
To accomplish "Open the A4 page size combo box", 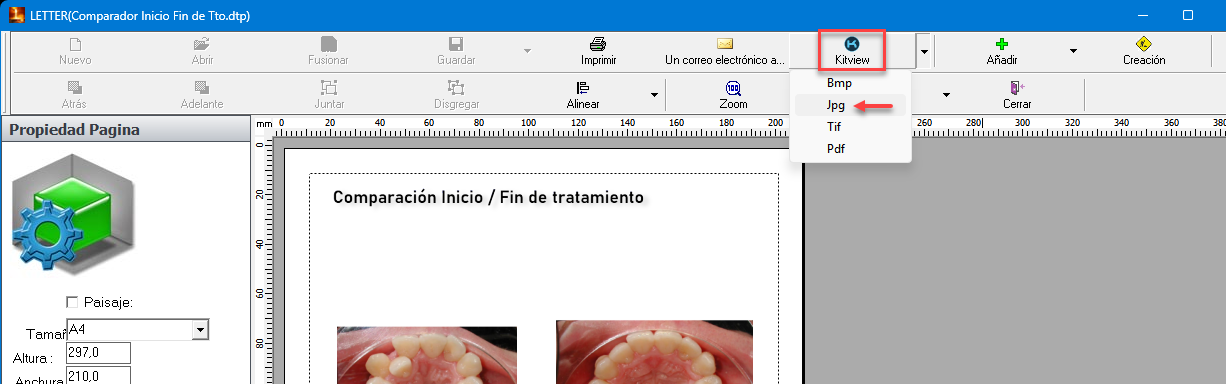I will click(x=137, y=329).
